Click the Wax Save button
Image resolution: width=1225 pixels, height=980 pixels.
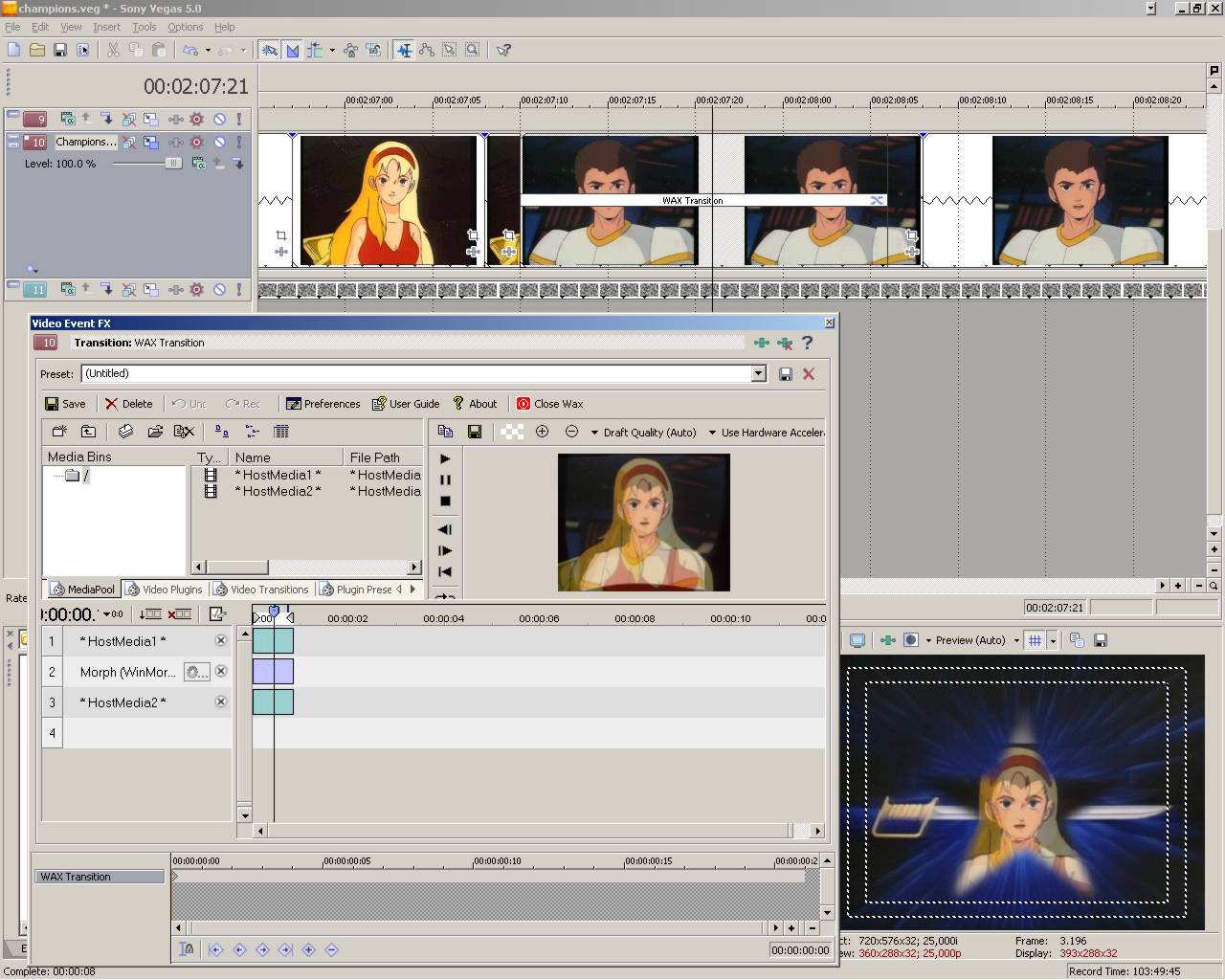point(65,404)
